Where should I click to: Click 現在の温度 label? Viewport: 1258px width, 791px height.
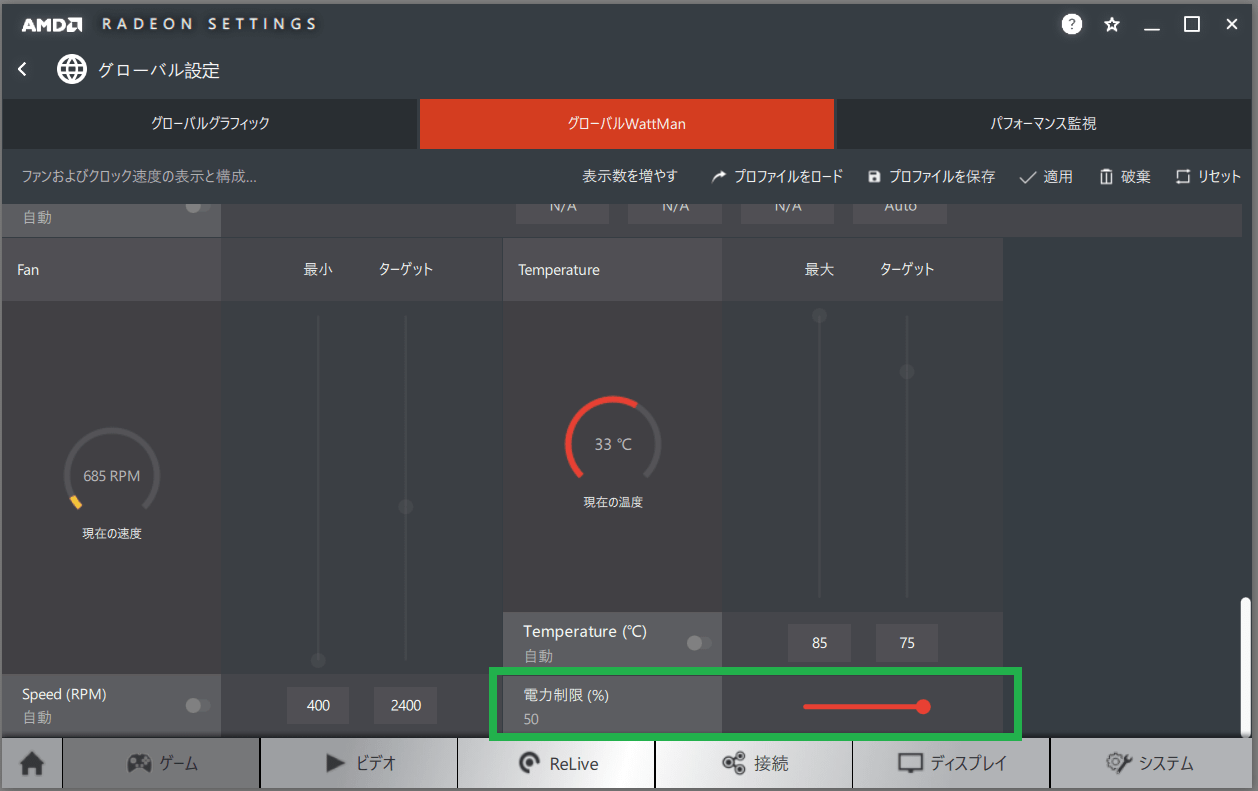tap(613, 502)
